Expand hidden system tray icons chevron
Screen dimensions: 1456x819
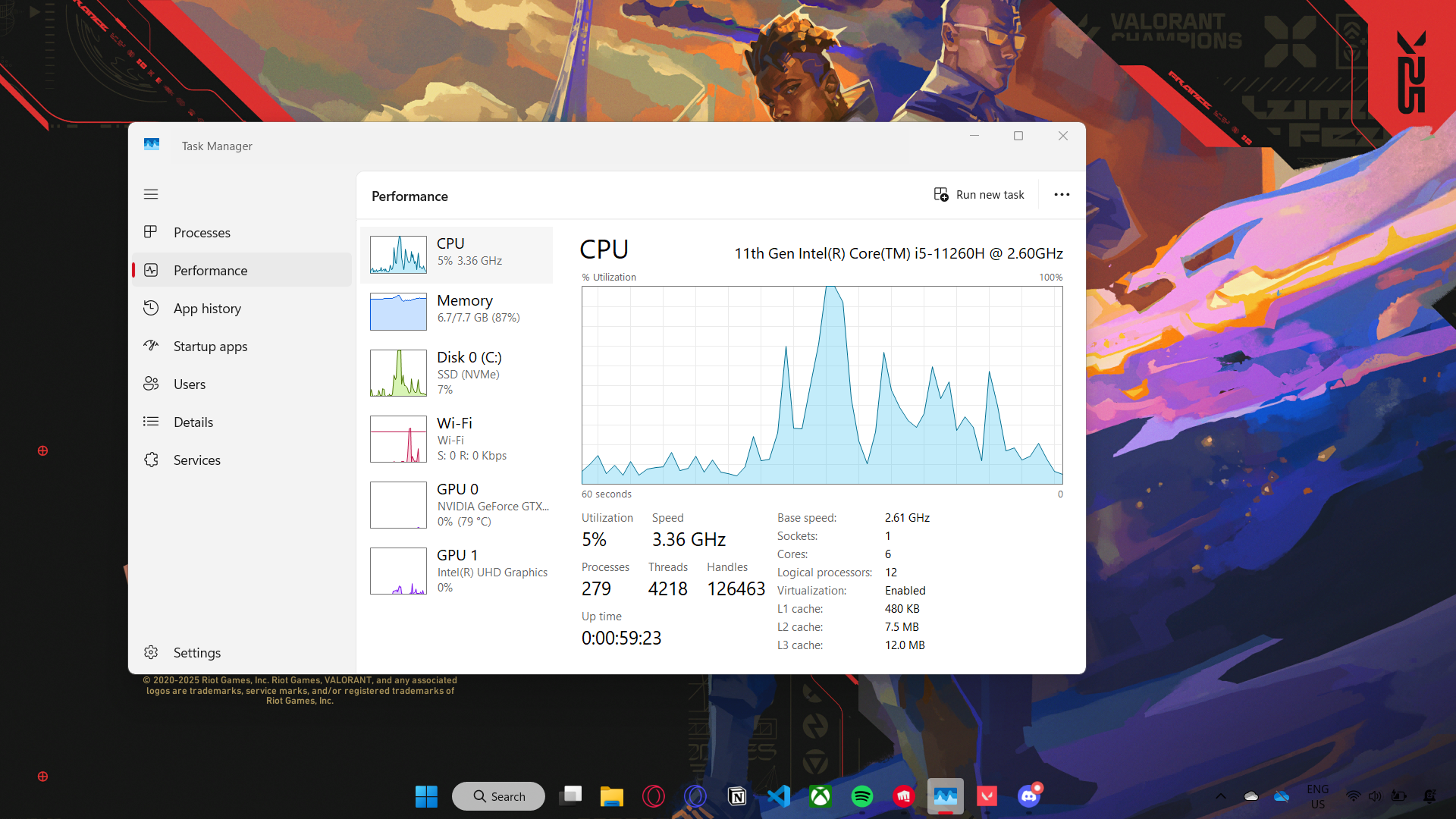pos(1221,796)
